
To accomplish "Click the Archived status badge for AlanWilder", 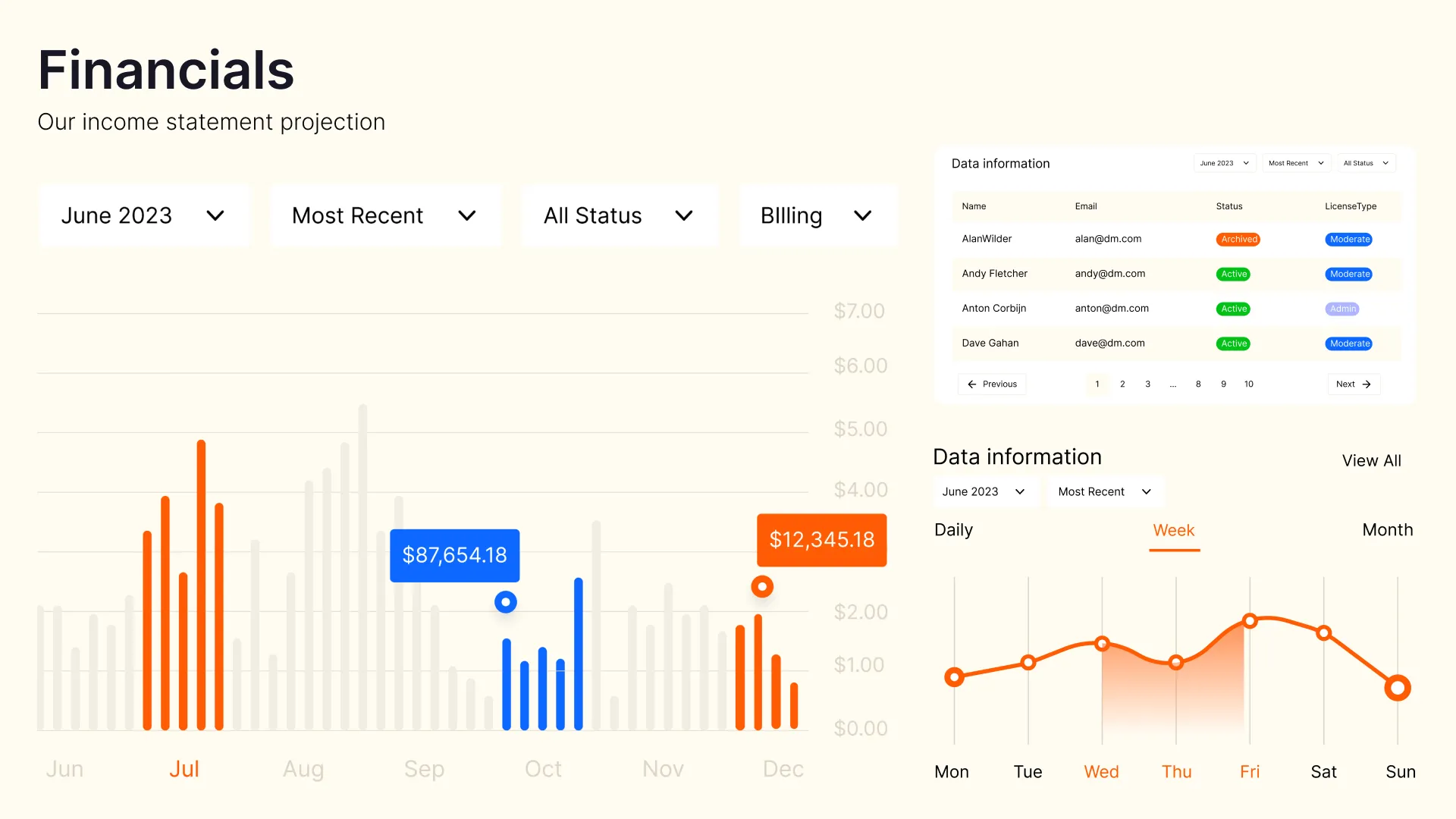I will point(1238,240).
